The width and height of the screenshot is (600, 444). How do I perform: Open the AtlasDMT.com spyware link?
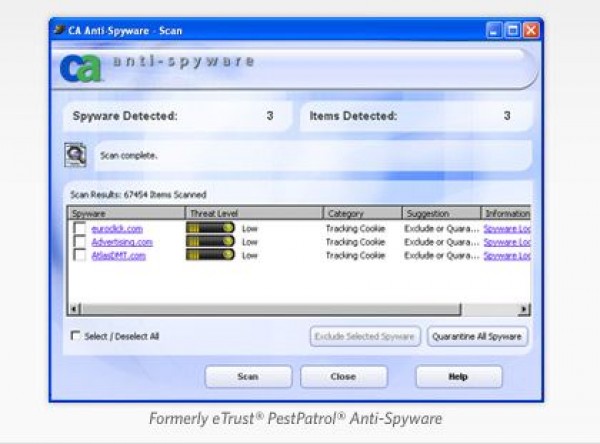point(119,255)
